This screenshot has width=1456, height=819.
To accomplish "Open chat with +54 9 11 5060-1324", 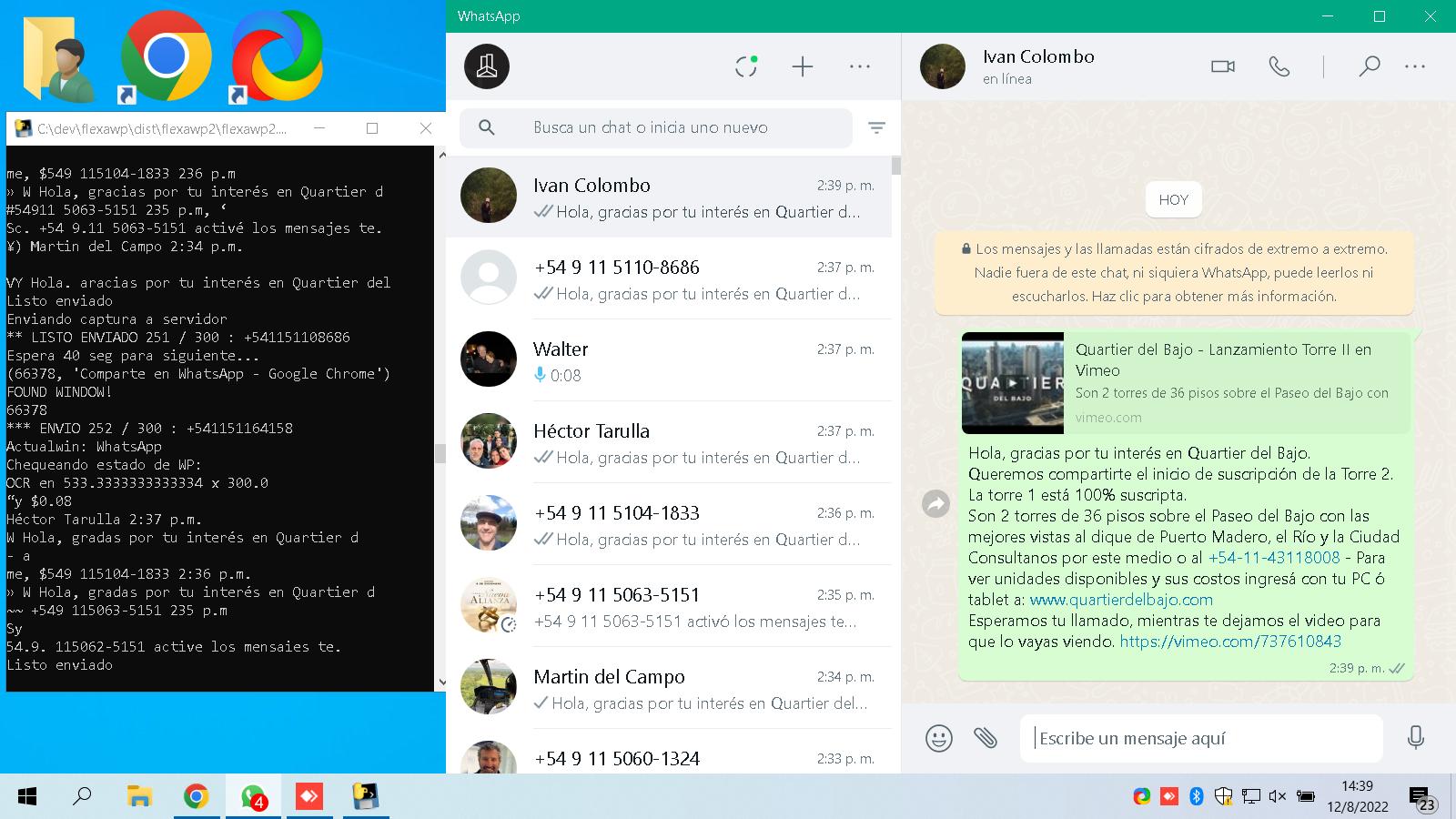I will point(669,753).
